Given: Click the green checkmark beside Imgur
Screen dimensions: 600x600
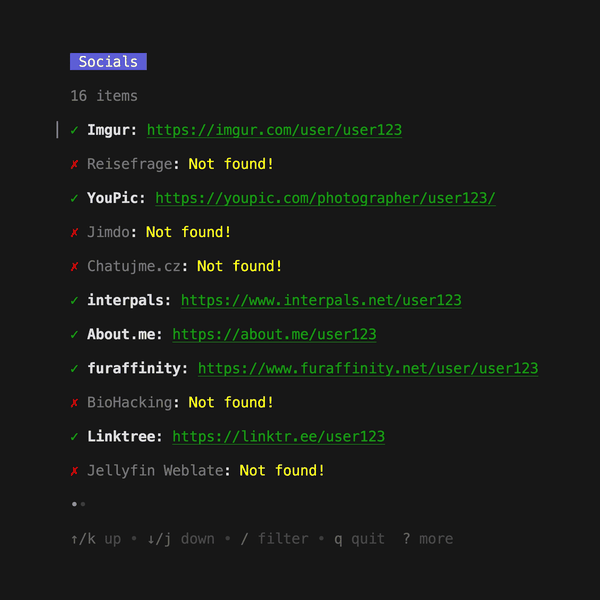Looking at the screenshot, I should point(75,130).
